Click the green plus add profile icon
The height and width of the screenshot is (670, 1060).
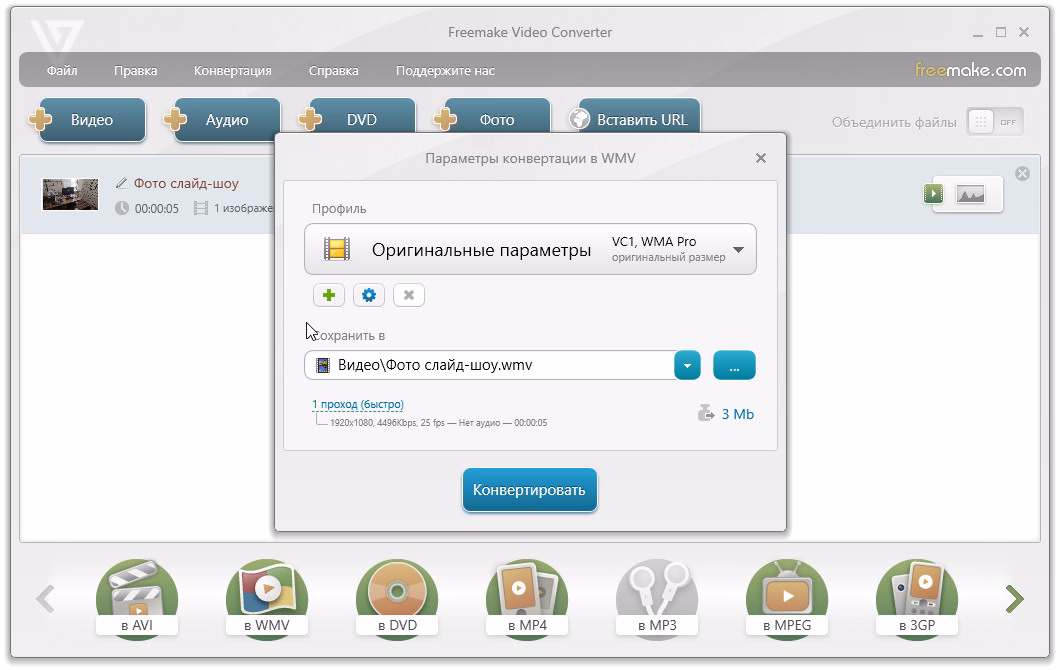(x=328, y=295)
